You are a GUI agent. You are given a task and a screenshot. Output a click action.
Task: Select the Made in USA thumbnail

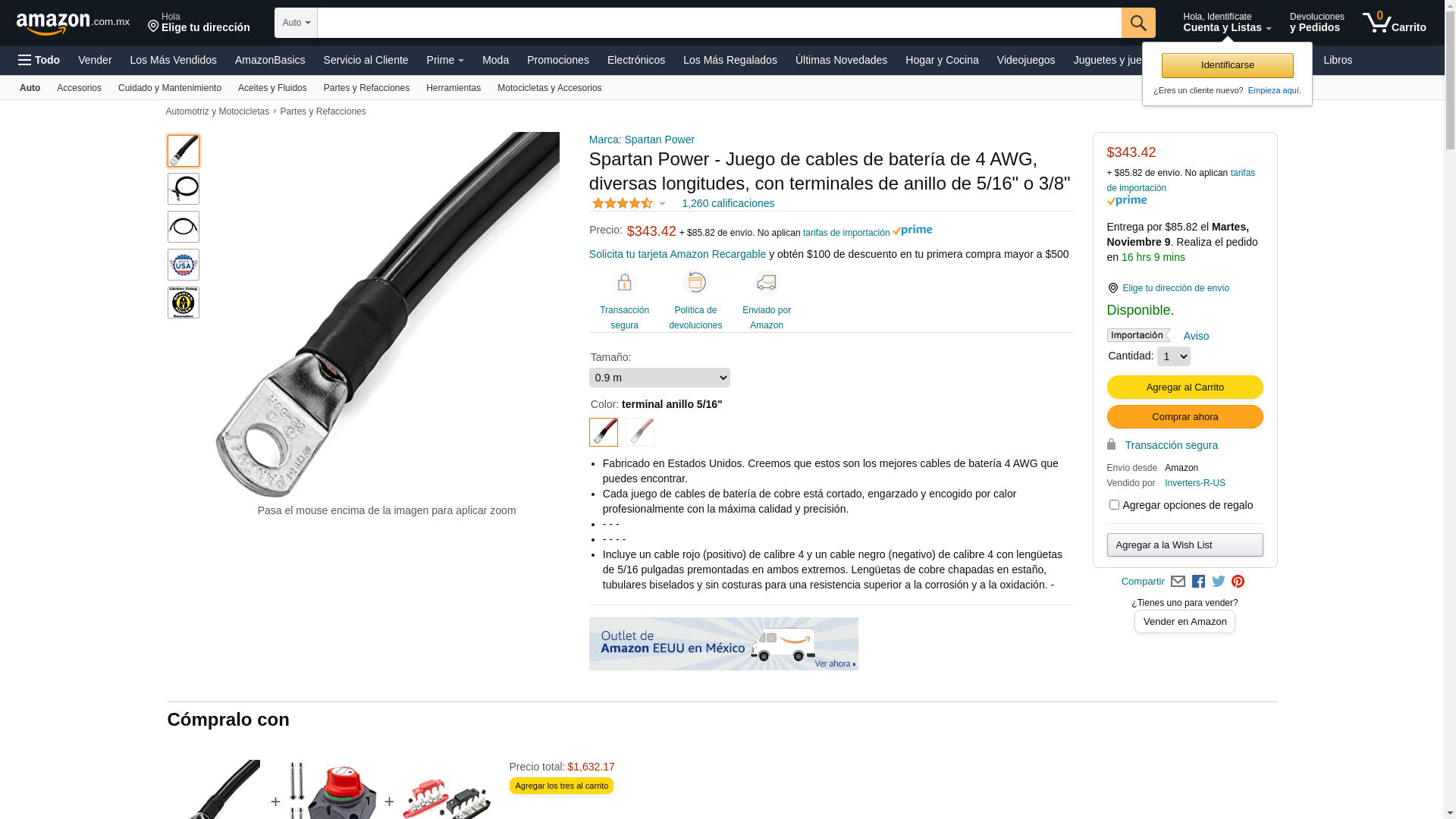click(184, 265)
